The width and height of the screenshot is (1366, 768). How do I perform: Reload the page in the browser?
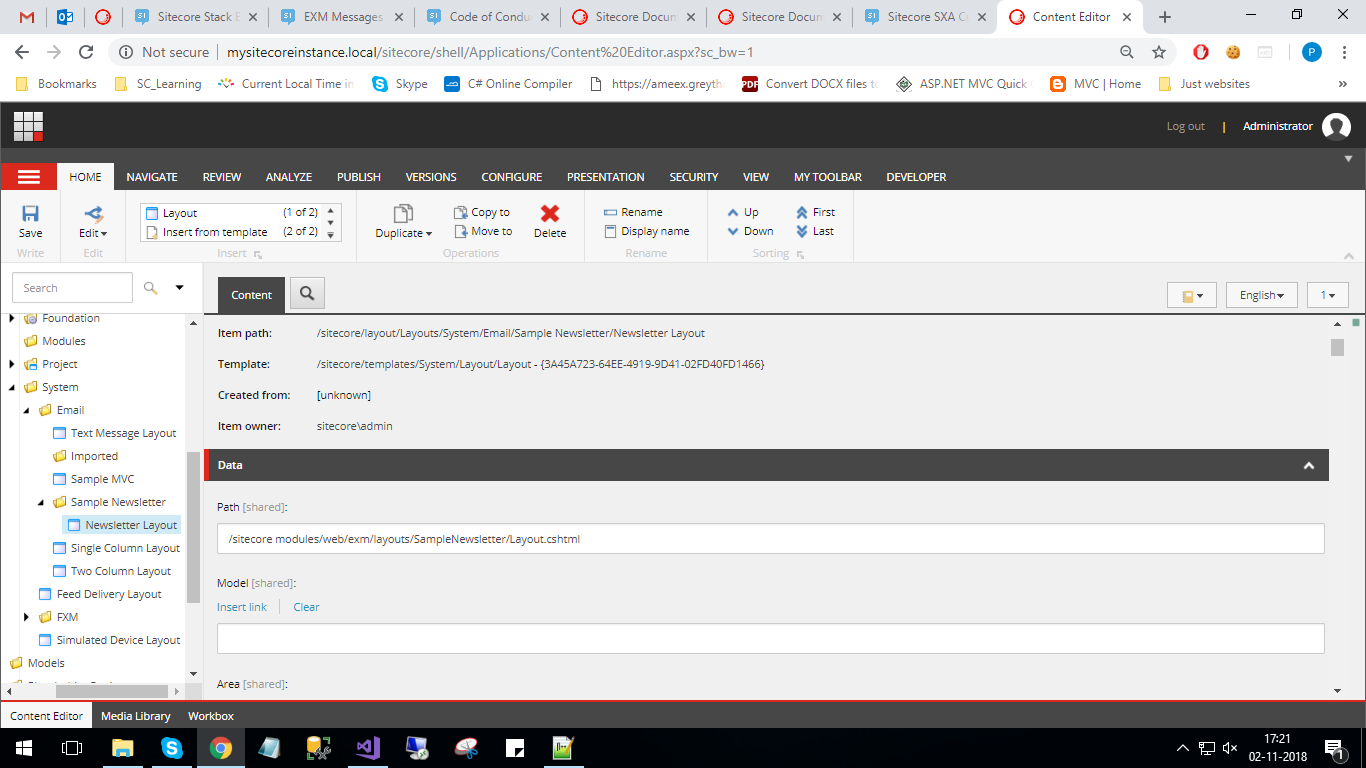pyautogui.click(x=86, y=52)
